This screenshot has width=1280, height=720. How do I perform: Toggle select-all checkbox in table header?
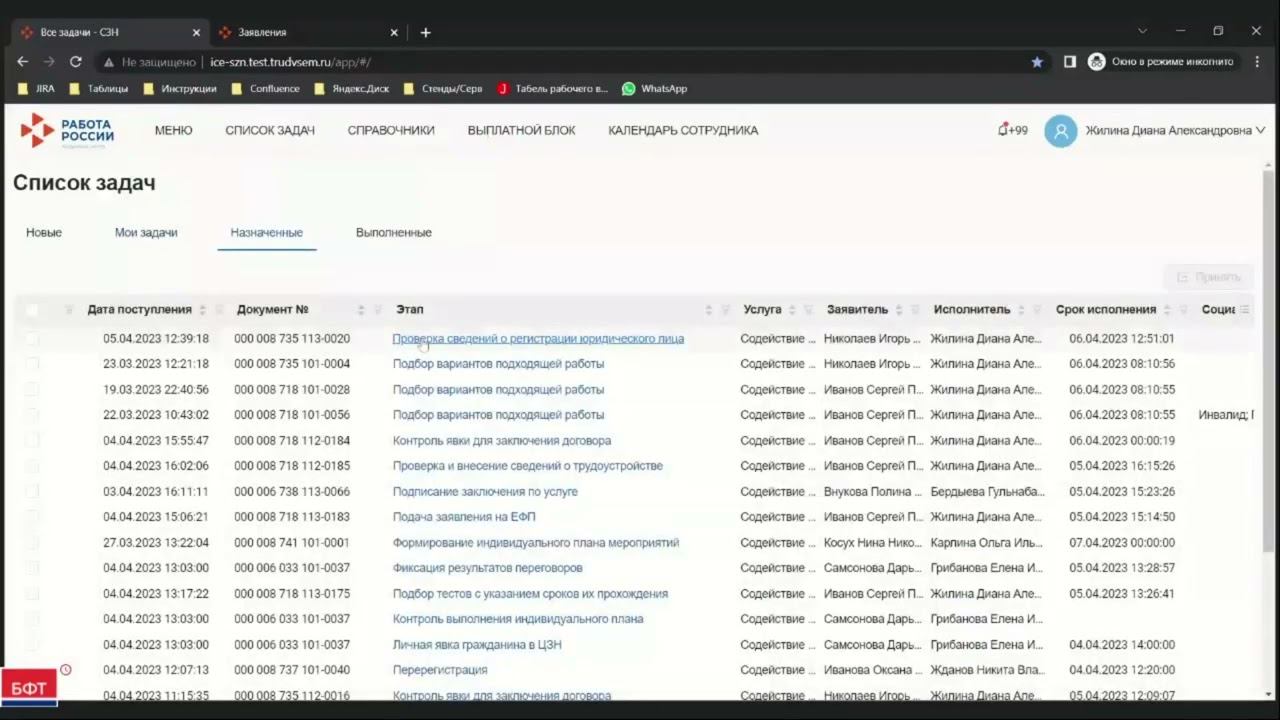tap(32, 310)
